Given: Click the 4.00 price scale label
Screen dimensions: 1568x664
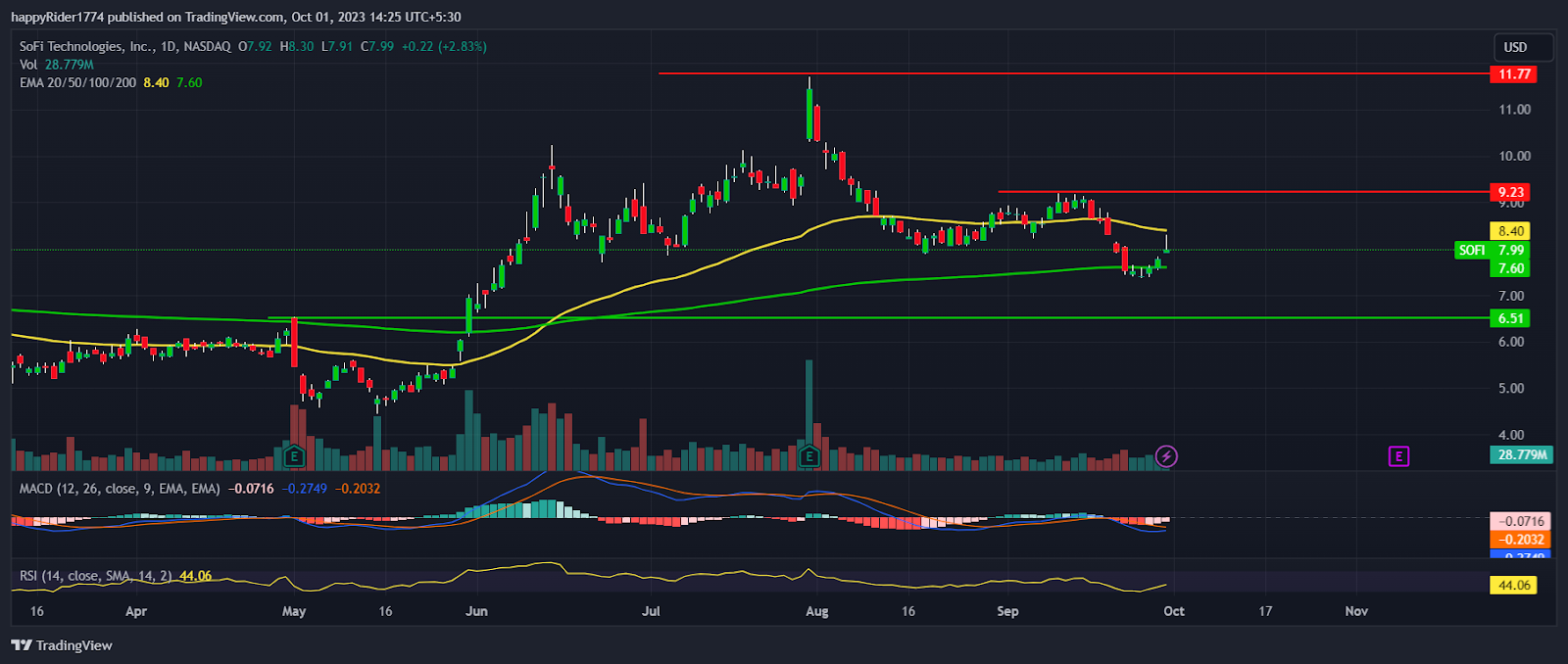Looking at the screenshot, I should tap(1511, 435).
